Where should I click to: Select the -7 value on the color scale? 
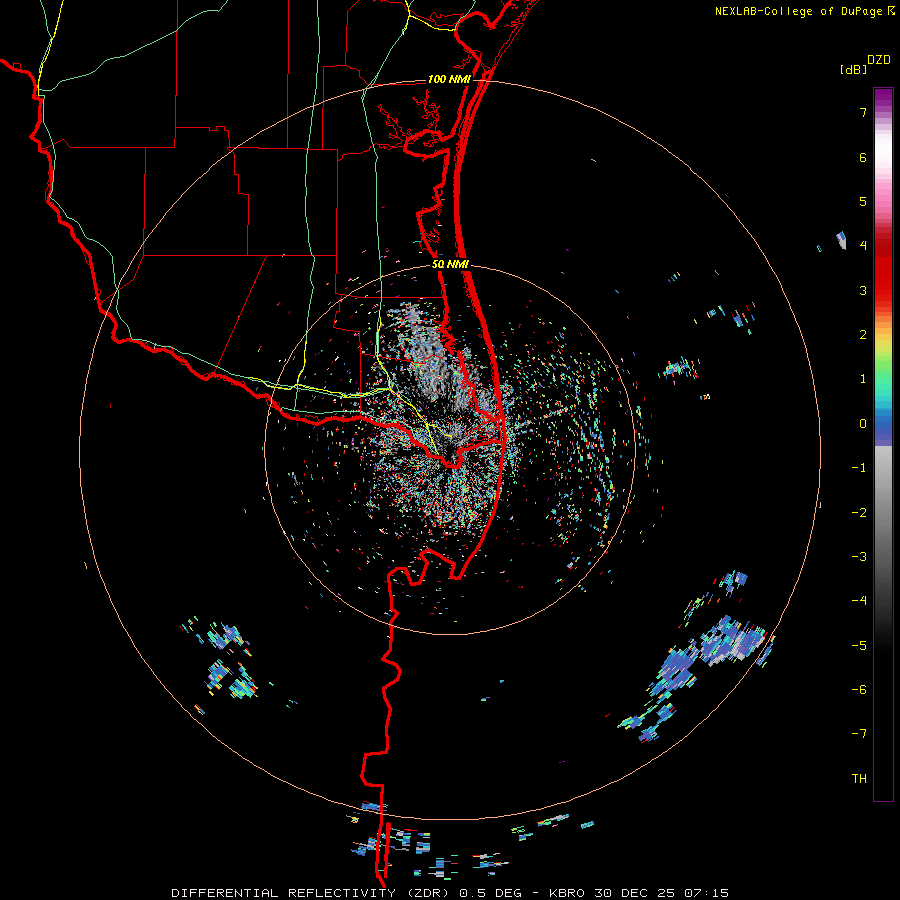859,734
